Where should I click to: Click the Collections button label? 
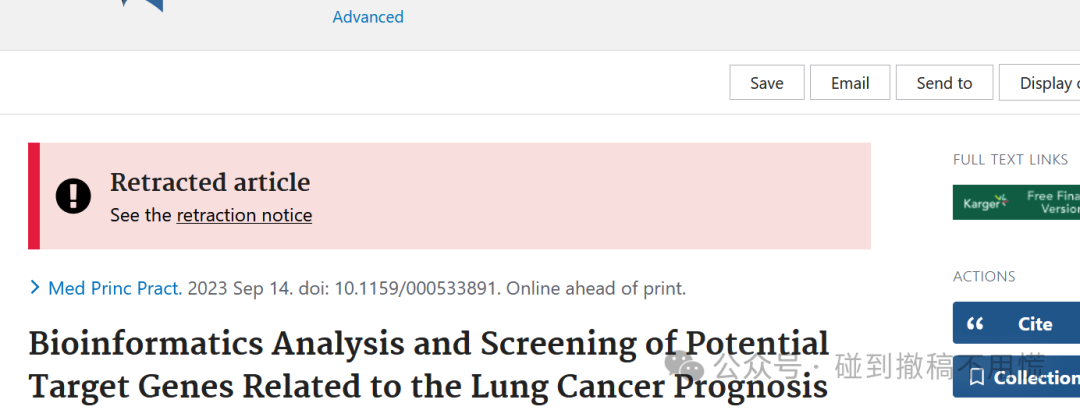(1037, 378)
